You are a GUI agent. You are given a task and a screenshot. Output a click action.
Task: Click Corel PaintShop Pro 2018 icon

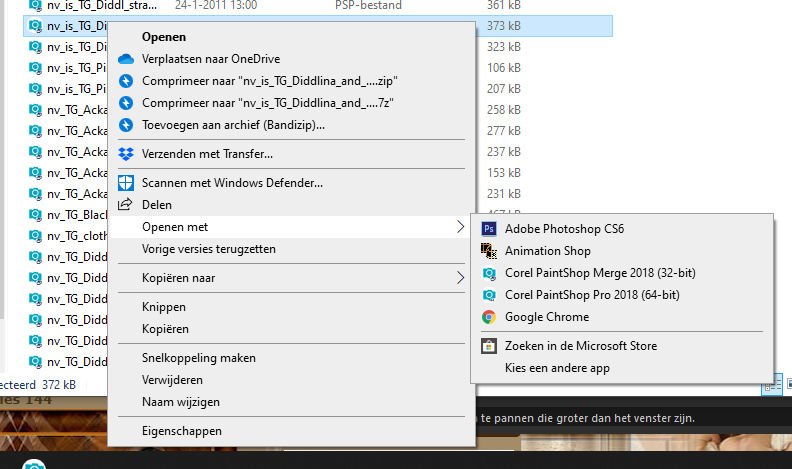click(x=488, y=295)
